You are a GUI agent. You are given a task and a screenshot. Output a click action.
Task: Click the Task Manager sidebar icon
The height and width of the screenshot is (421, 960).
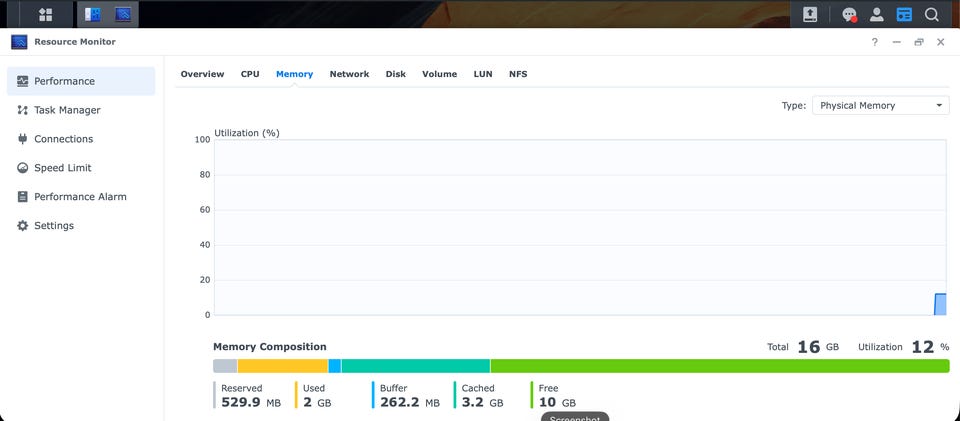(23, 110)
